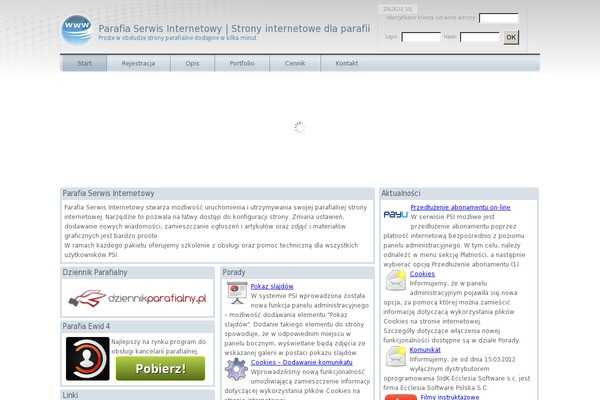This screenshot has width=600, height=400.
Task: Click the Dziennik Parafialny section header
Action: coord(95,272)
